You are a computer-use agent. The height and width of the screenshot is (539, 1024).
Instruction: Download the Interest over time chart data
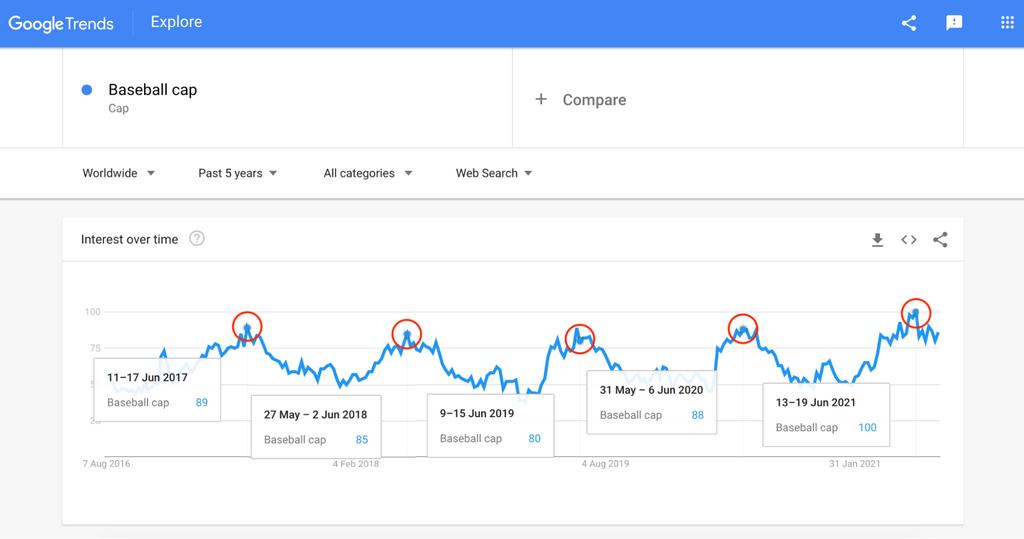tap(877, 240)
